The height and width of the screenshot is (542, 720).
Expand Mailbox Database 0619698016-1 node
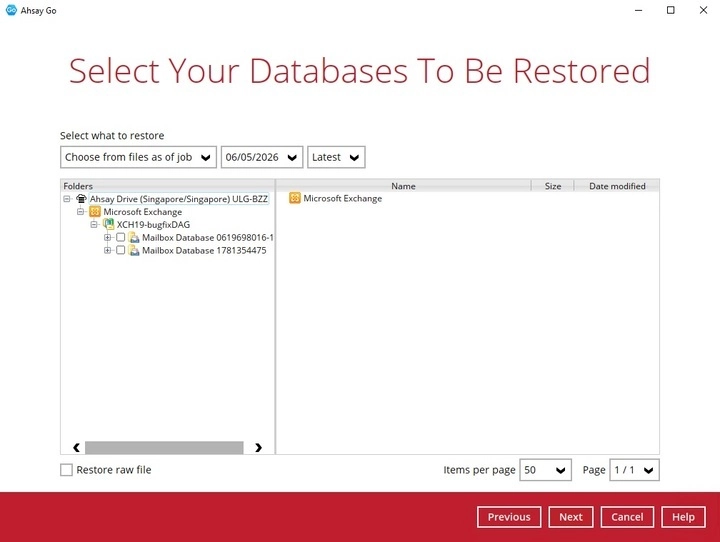pyautogui.click(x=107, y=237)
